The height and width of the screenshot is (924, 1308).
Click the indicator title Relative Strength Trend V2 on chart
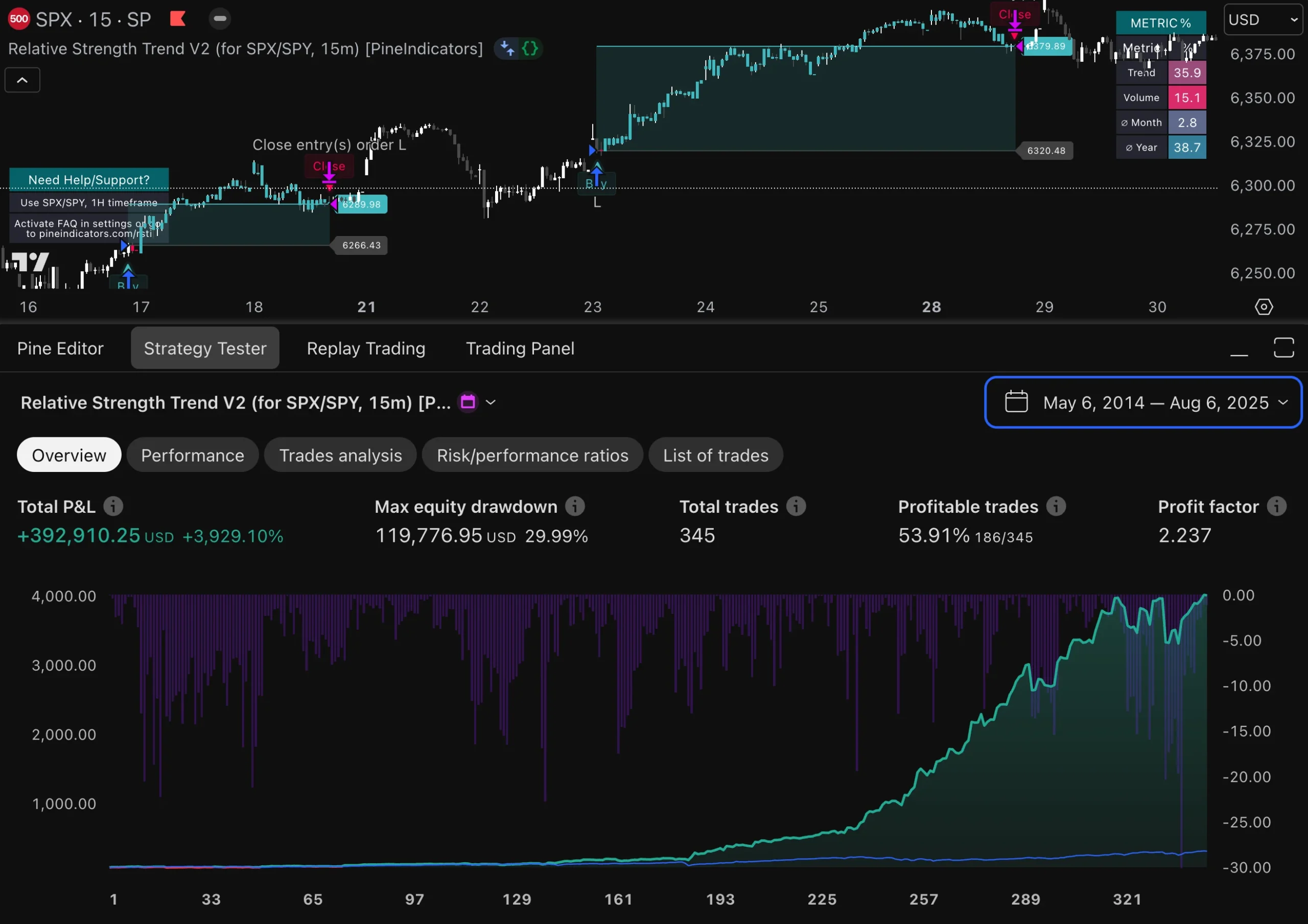[246, 49]
